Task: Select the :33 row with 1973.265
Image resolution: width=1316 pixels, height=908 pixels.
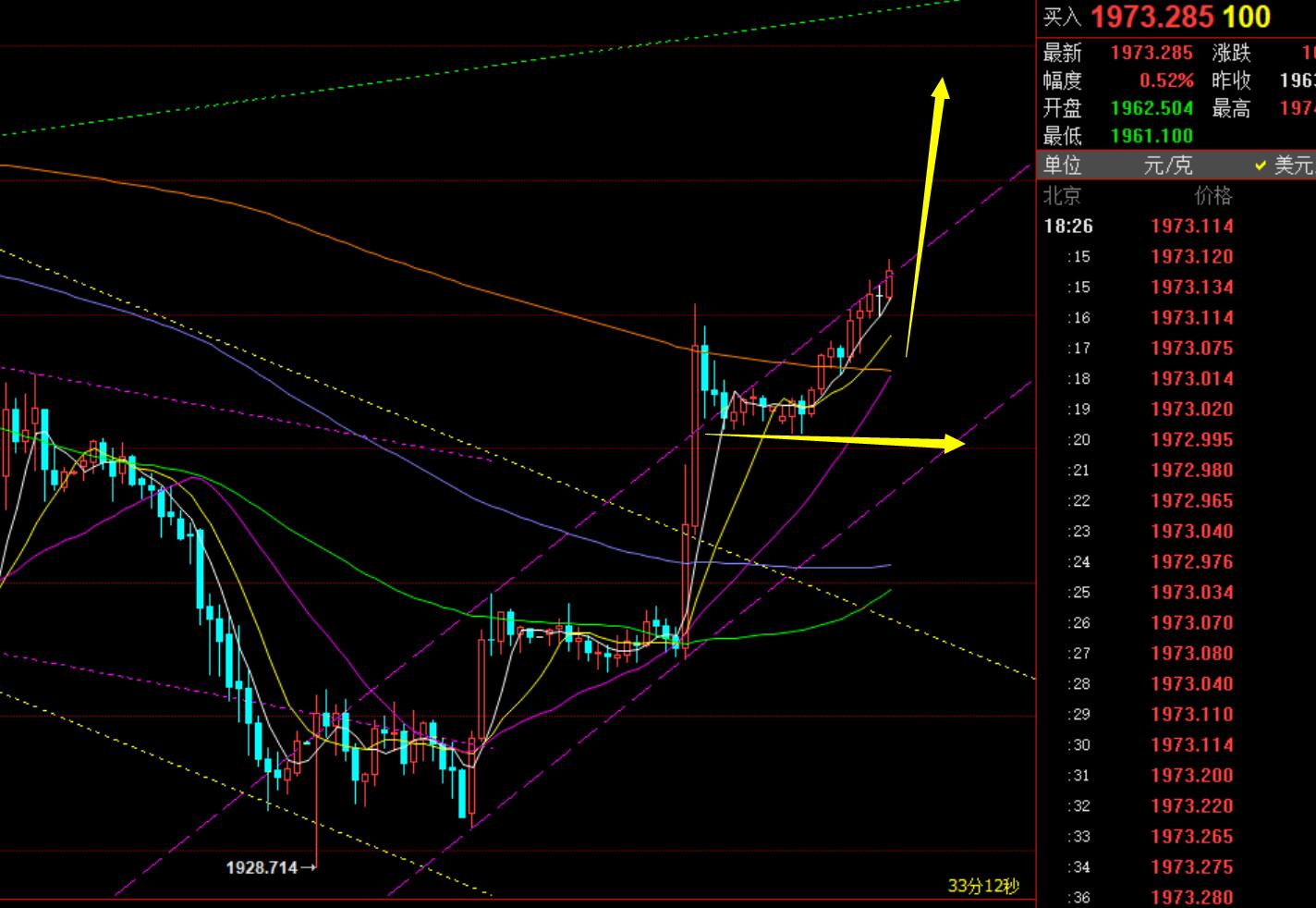Action: point(1176,837)
